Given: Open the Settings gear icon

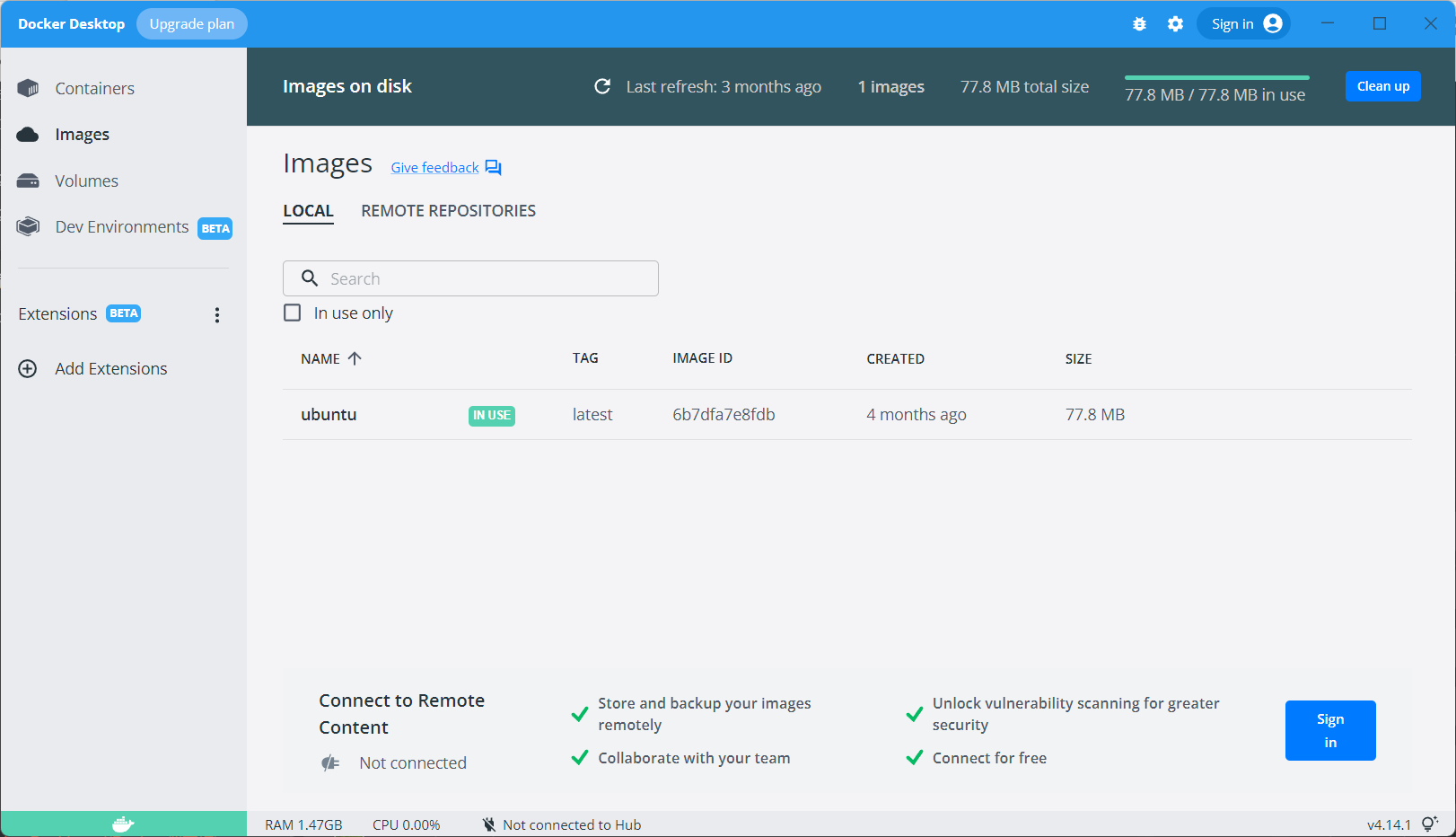Looking at the screenshot, I should (1175, 24).
